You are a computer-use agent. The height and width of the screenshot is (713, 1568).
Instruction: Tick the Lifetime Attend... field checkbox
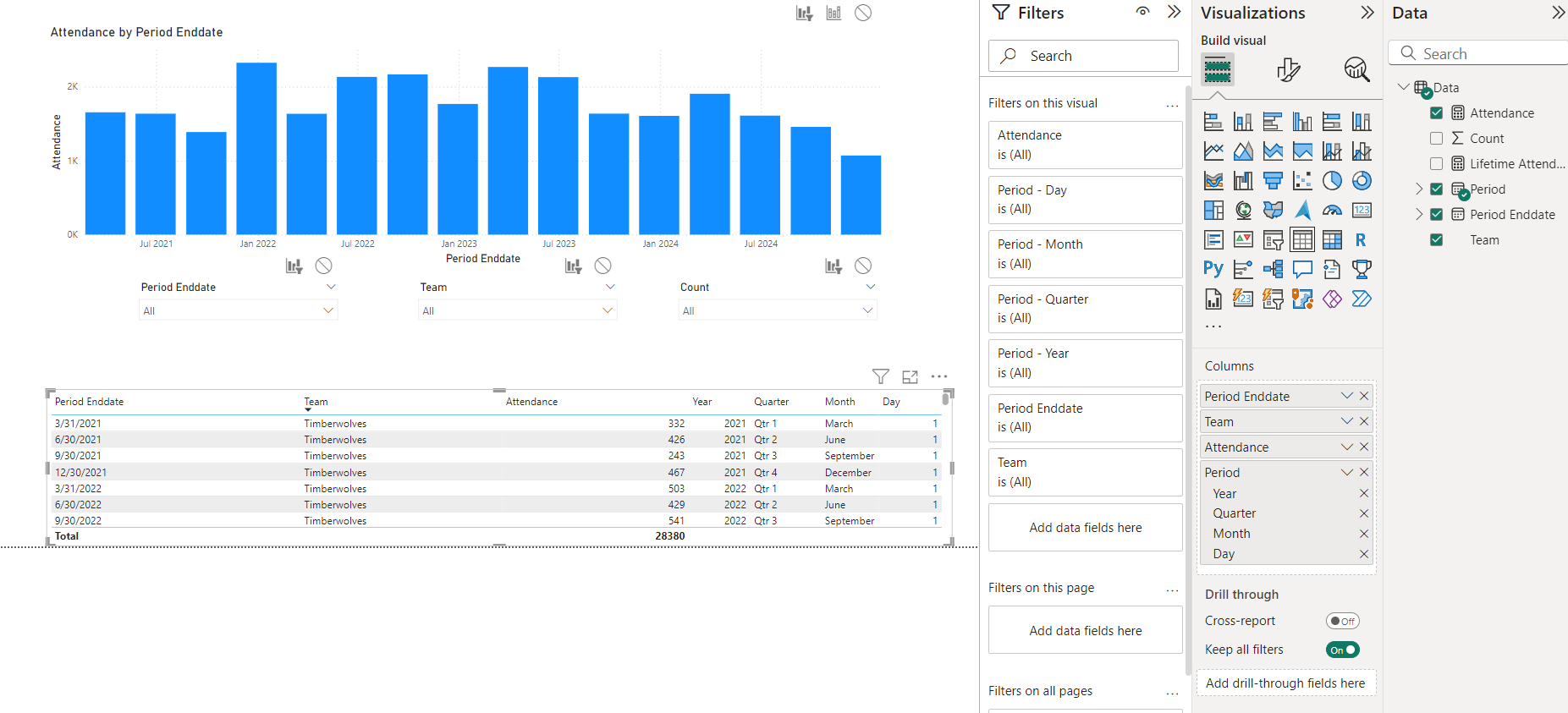tap(1436, 164)
